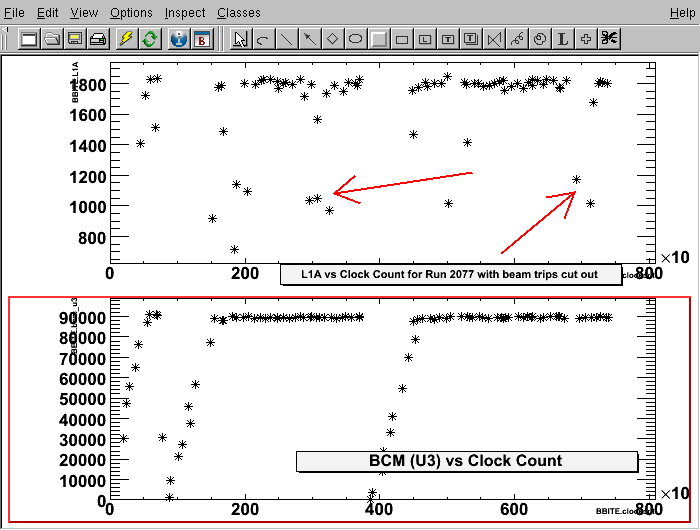
Task: Open the Inspect menu
Action: tap(185, 13)
